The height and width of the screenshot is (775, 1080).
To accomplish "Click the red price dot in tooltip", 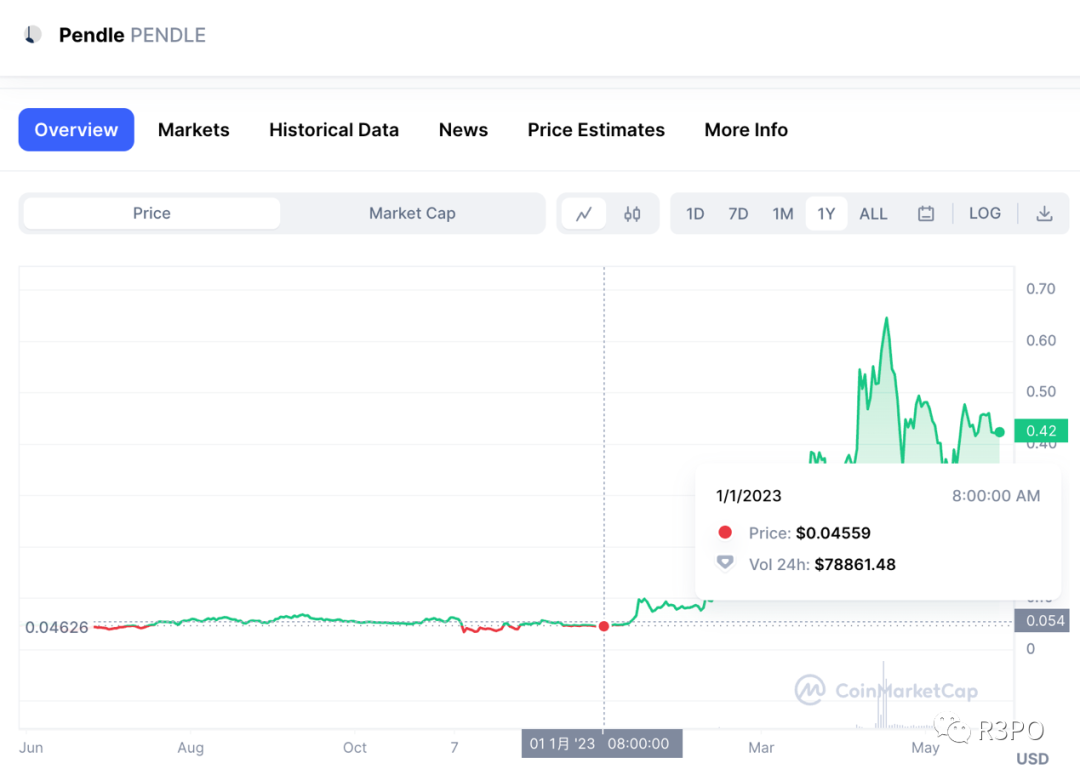I will click(725, 533).
